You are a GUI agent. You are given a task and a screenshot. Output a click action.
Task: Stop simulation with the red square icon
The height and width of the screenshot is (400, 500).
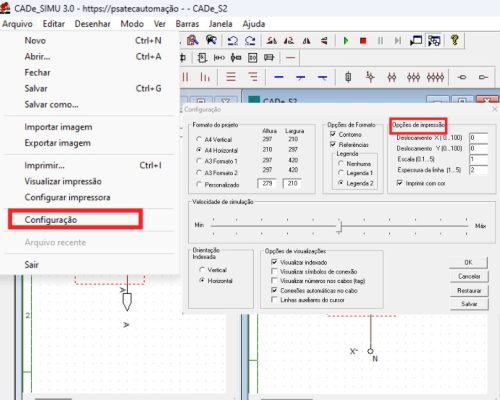(x=363, y=41)
